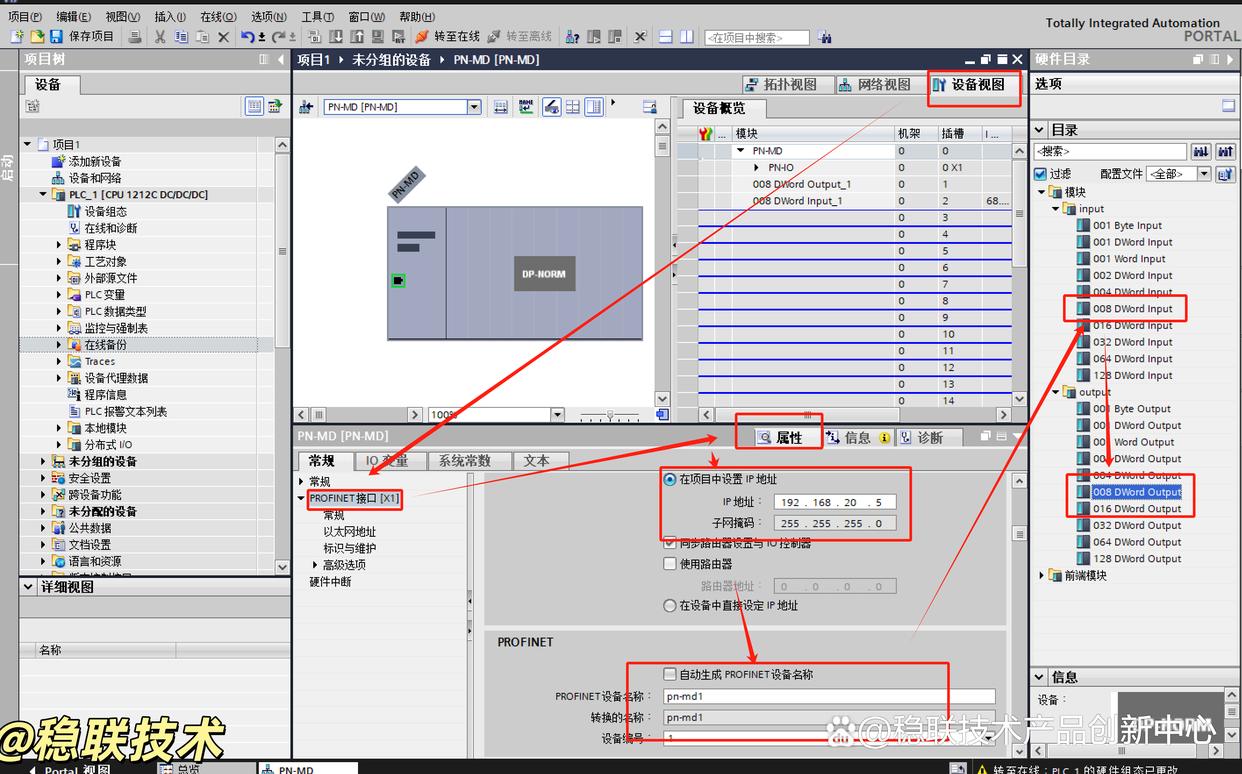Select the 在项目中设置 IP 地址 radio button
Image resolution: width=1242 pixels, height=774 pixels.
point(670,479)
